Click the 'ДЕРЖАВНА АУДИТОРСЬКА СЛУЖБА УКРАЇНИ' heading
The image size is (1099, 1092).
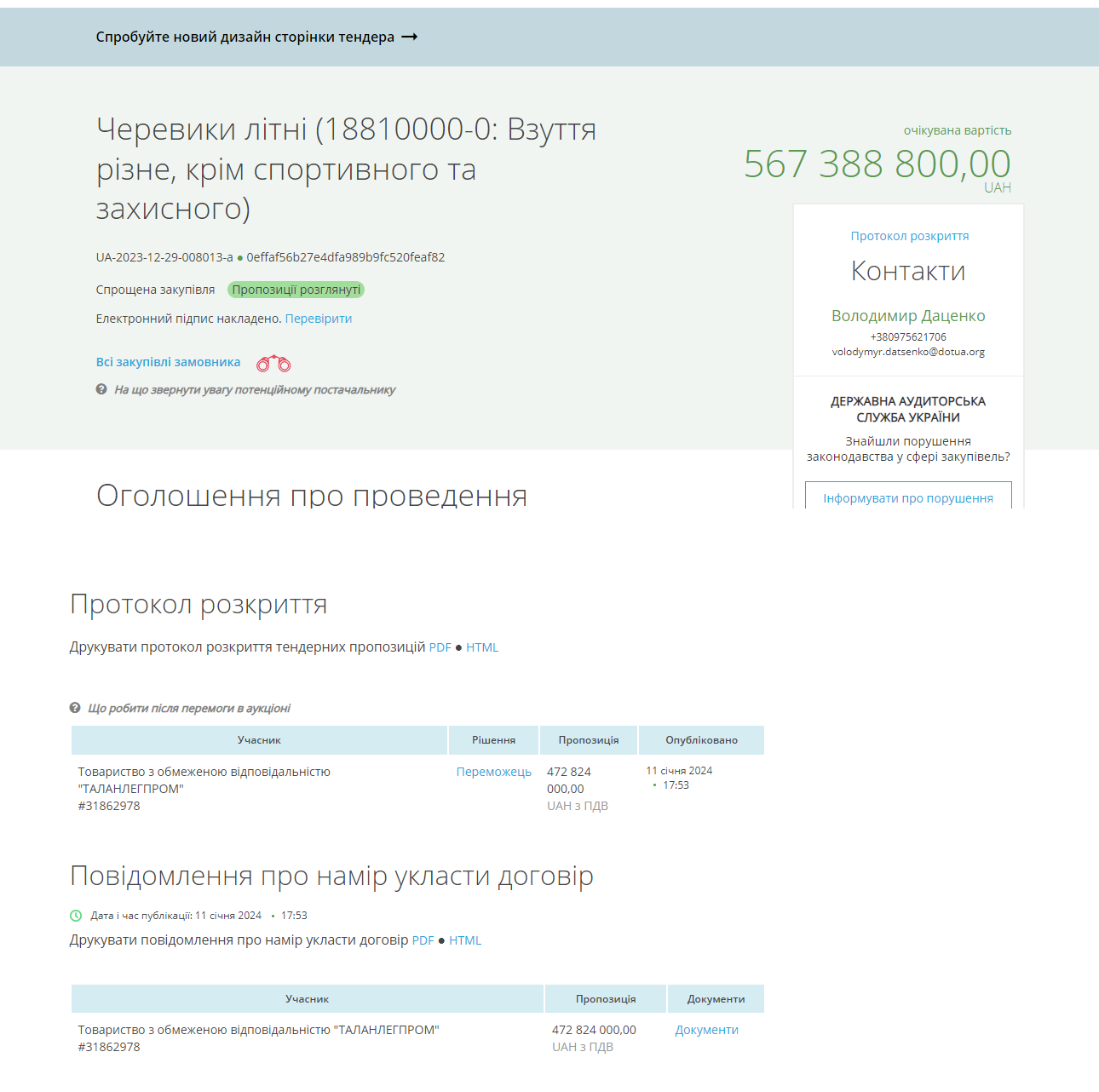[908, 409]
